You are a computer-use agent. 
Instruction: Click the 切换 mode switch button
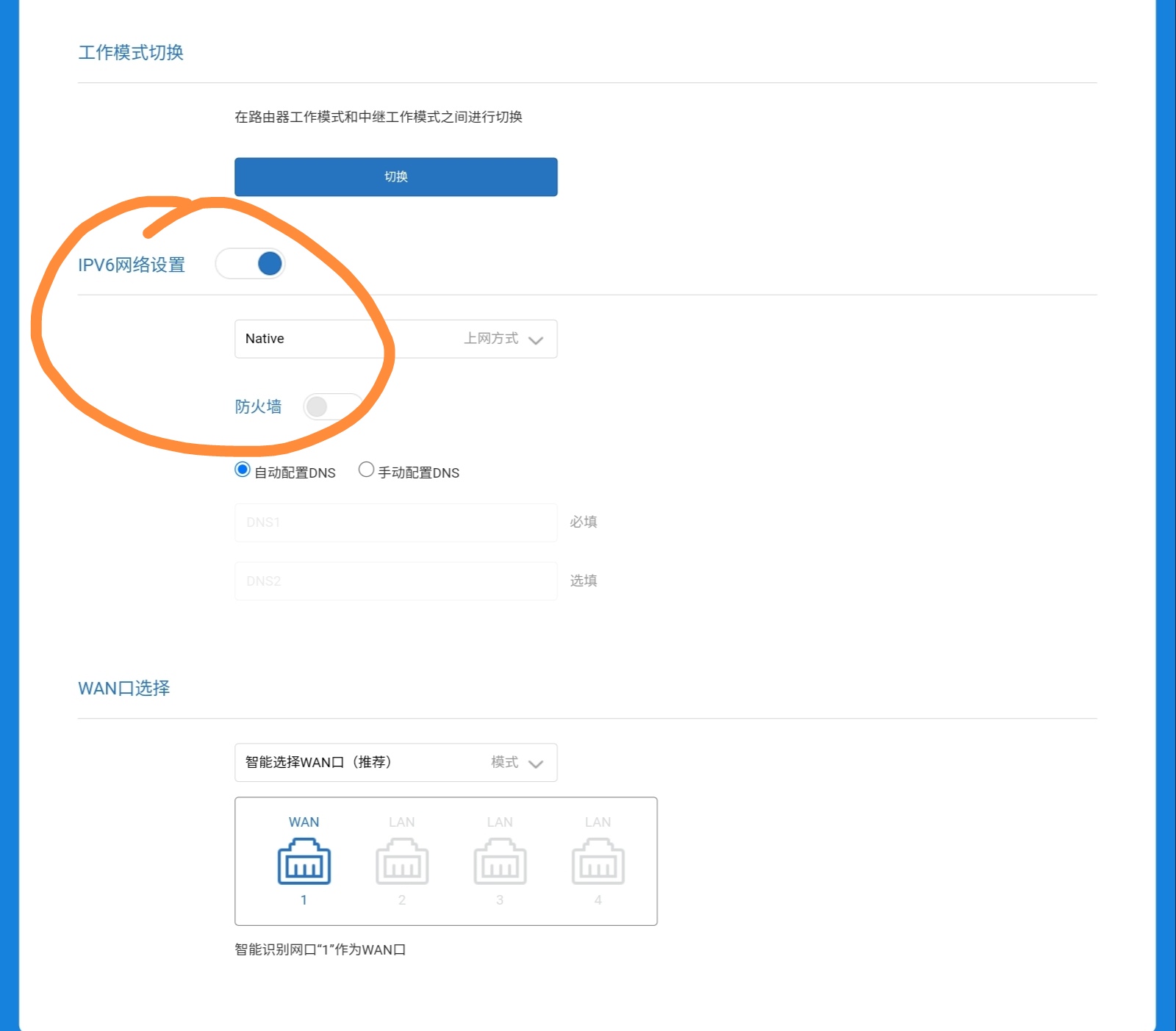395,177
